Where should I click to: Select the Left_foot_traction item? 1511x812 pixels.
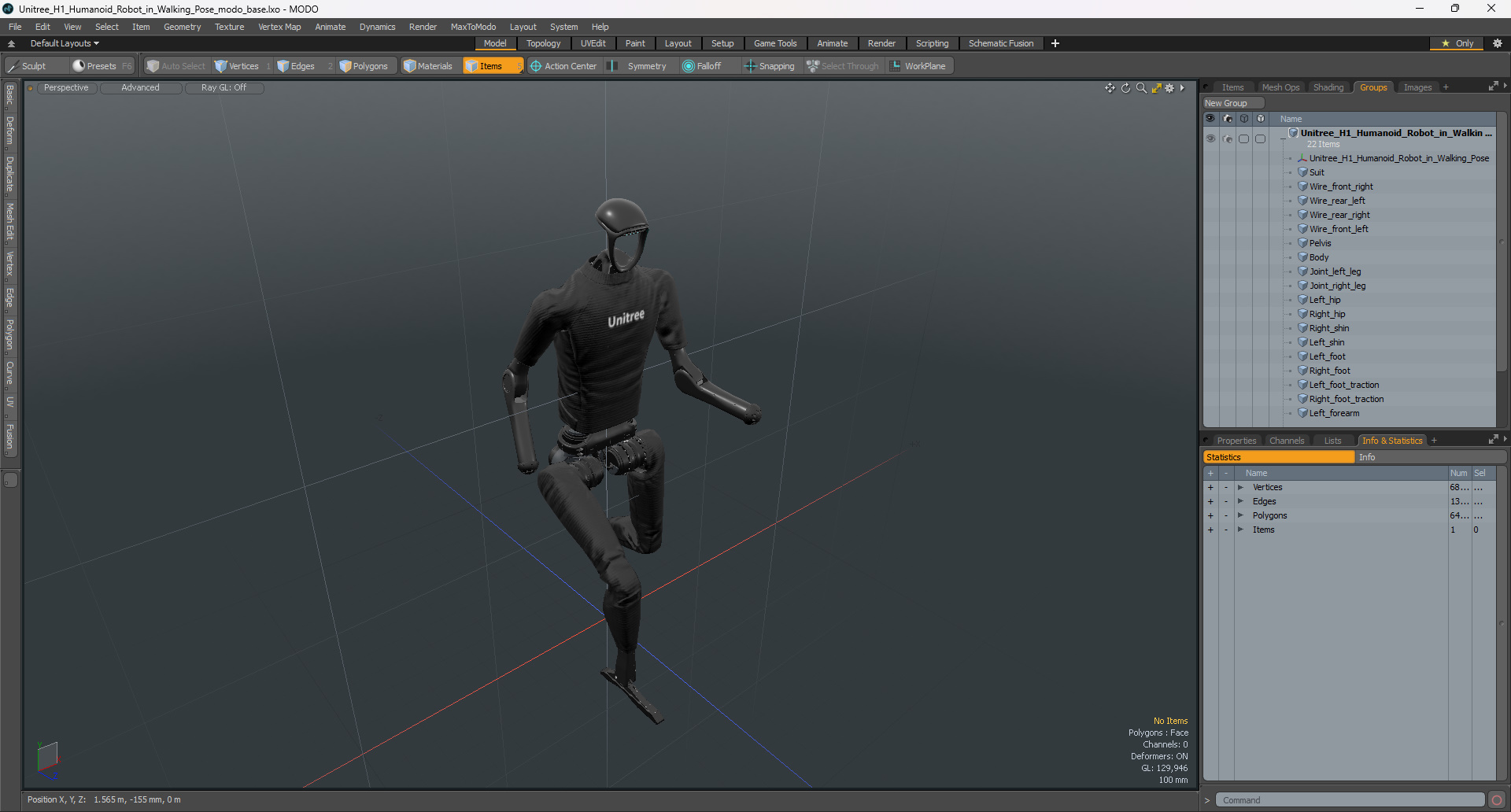pos(1343,385)
